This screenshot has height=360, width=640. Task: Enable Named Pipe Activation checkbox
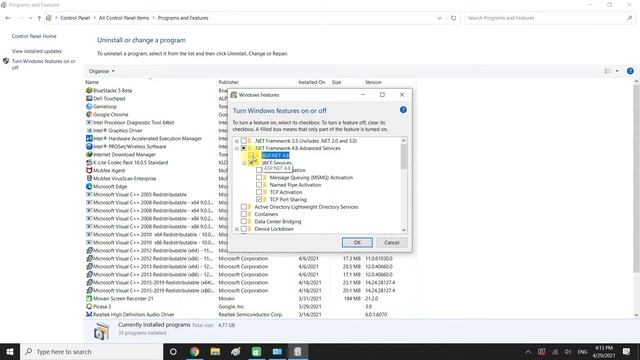(259, 185)
